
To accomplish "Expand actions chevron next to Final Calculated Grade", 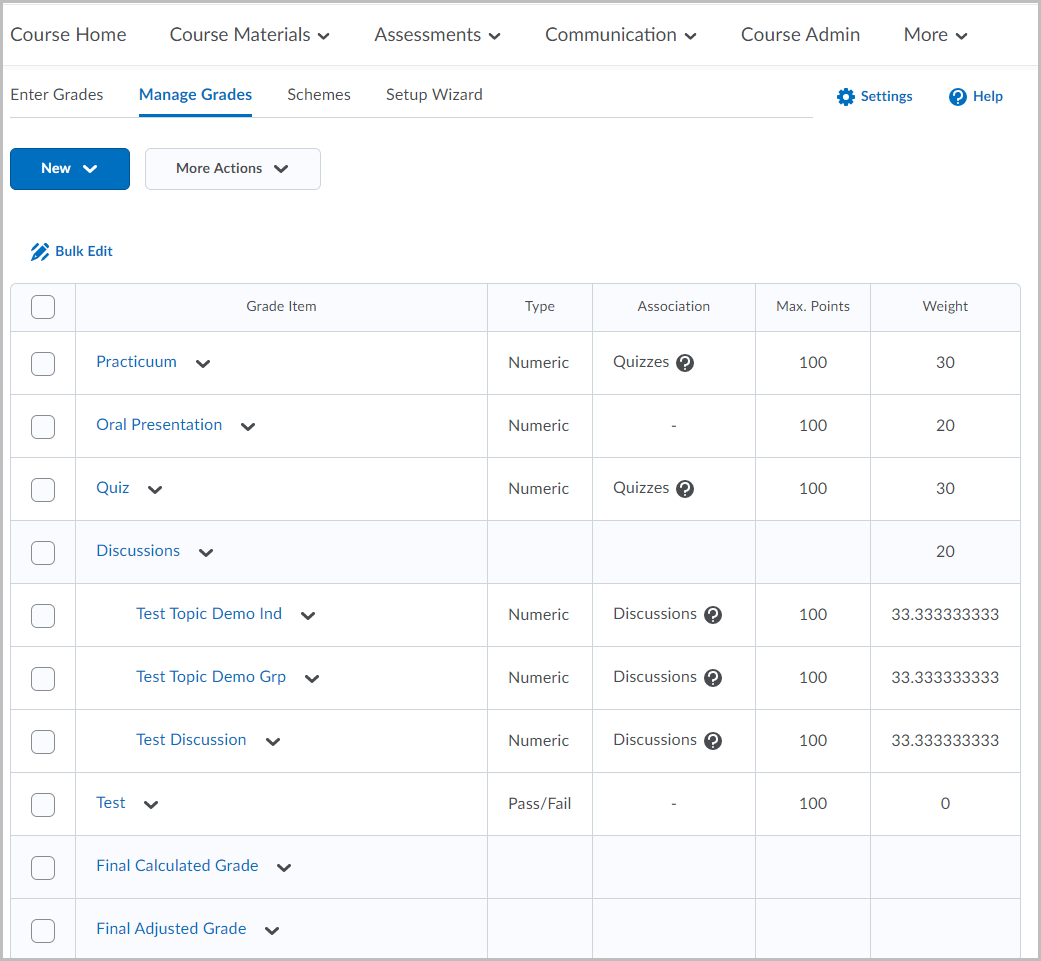I will [284, 868].
